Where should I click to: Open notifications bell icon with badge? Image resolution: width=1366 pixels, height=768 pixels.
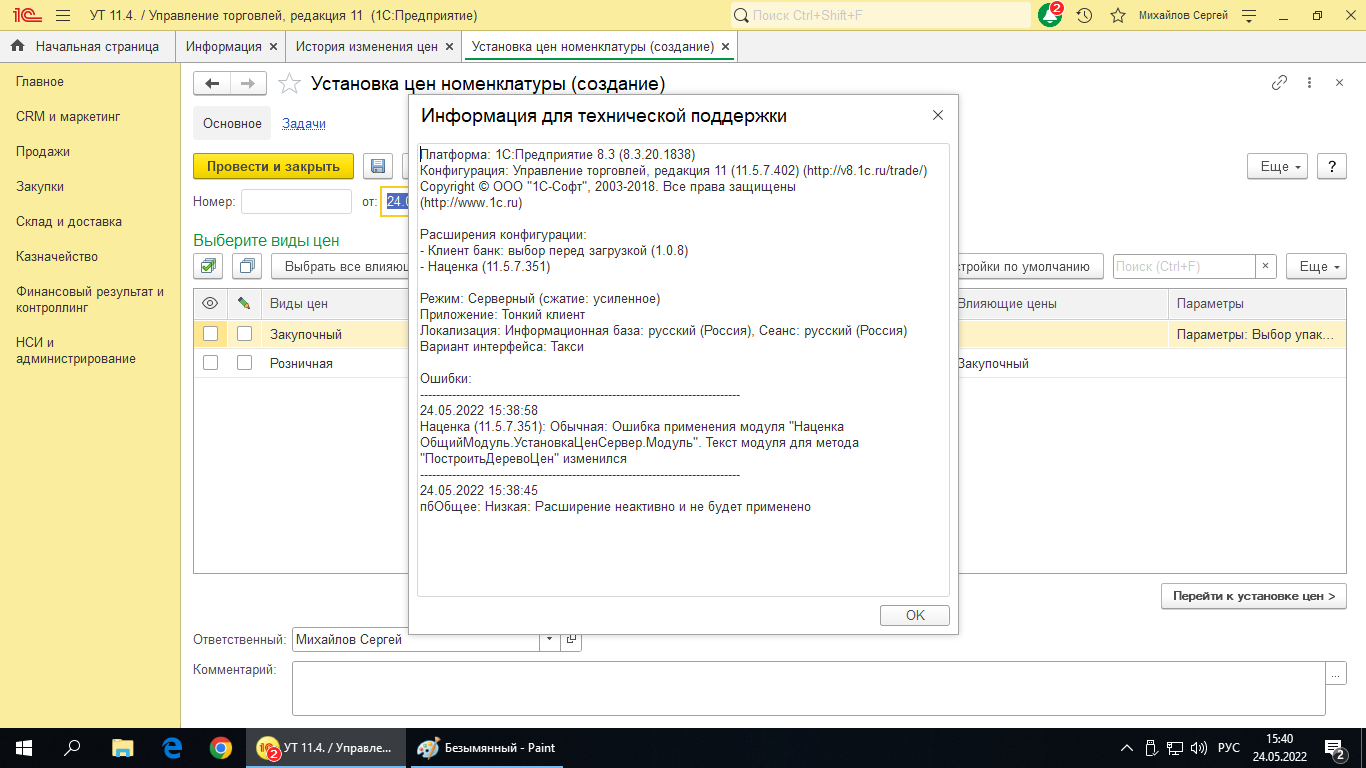click(x=1050, y=15)
